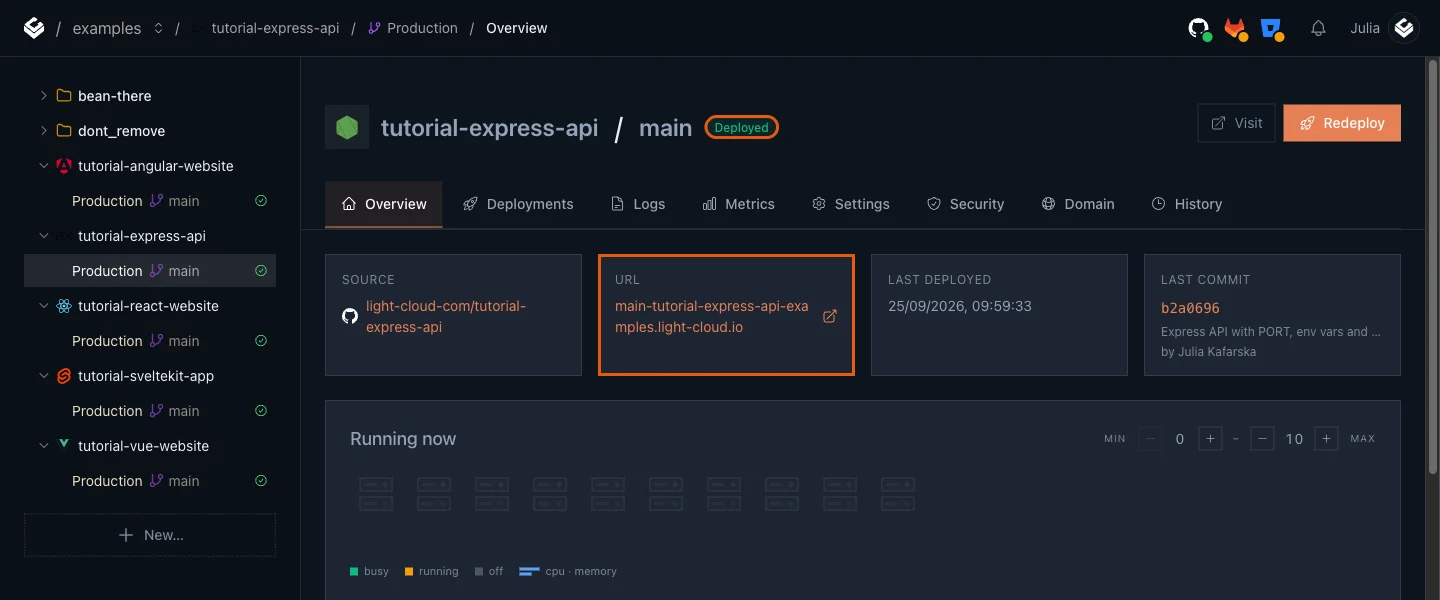
Task: Collapse the tutorial-vue-website tree node
Action: 43,446
